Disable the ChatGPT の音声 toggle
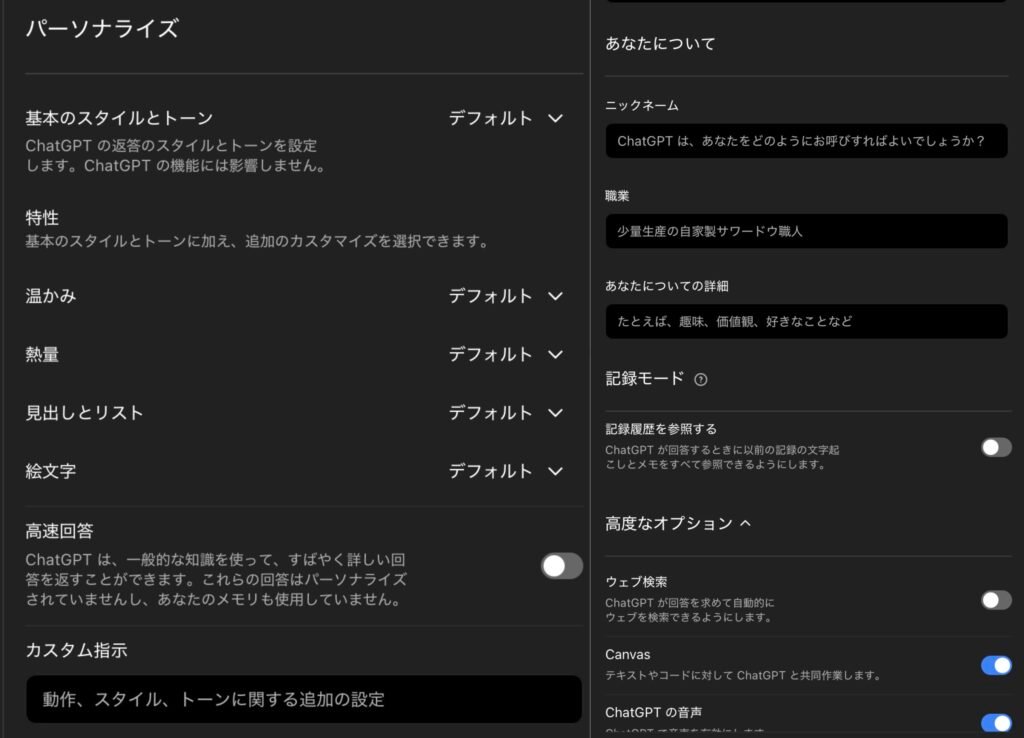This screenshot has width=1024, height=738. [996, 723]
